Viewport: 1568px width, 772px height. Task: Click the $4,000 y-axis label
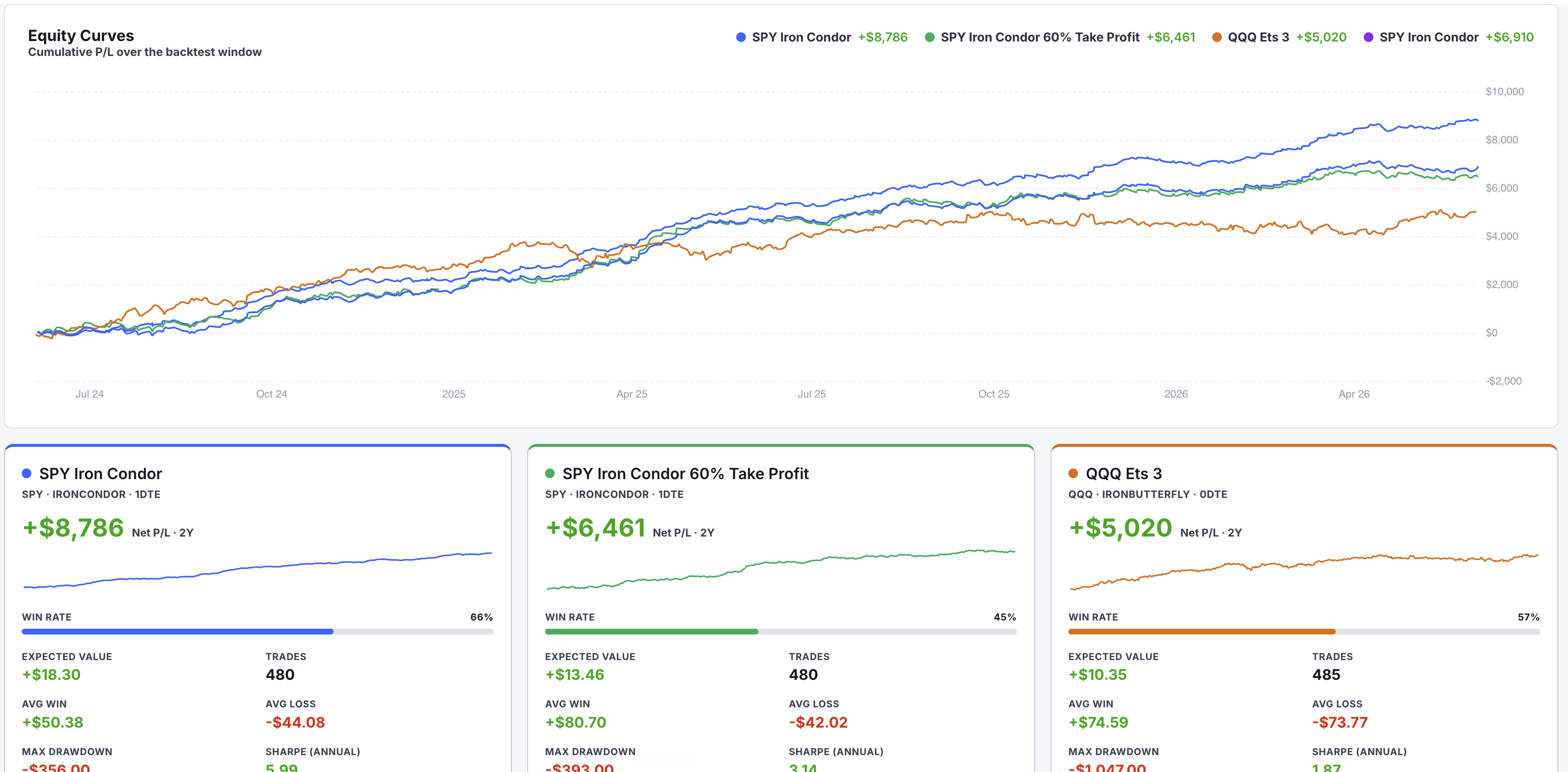(1502, 236)
